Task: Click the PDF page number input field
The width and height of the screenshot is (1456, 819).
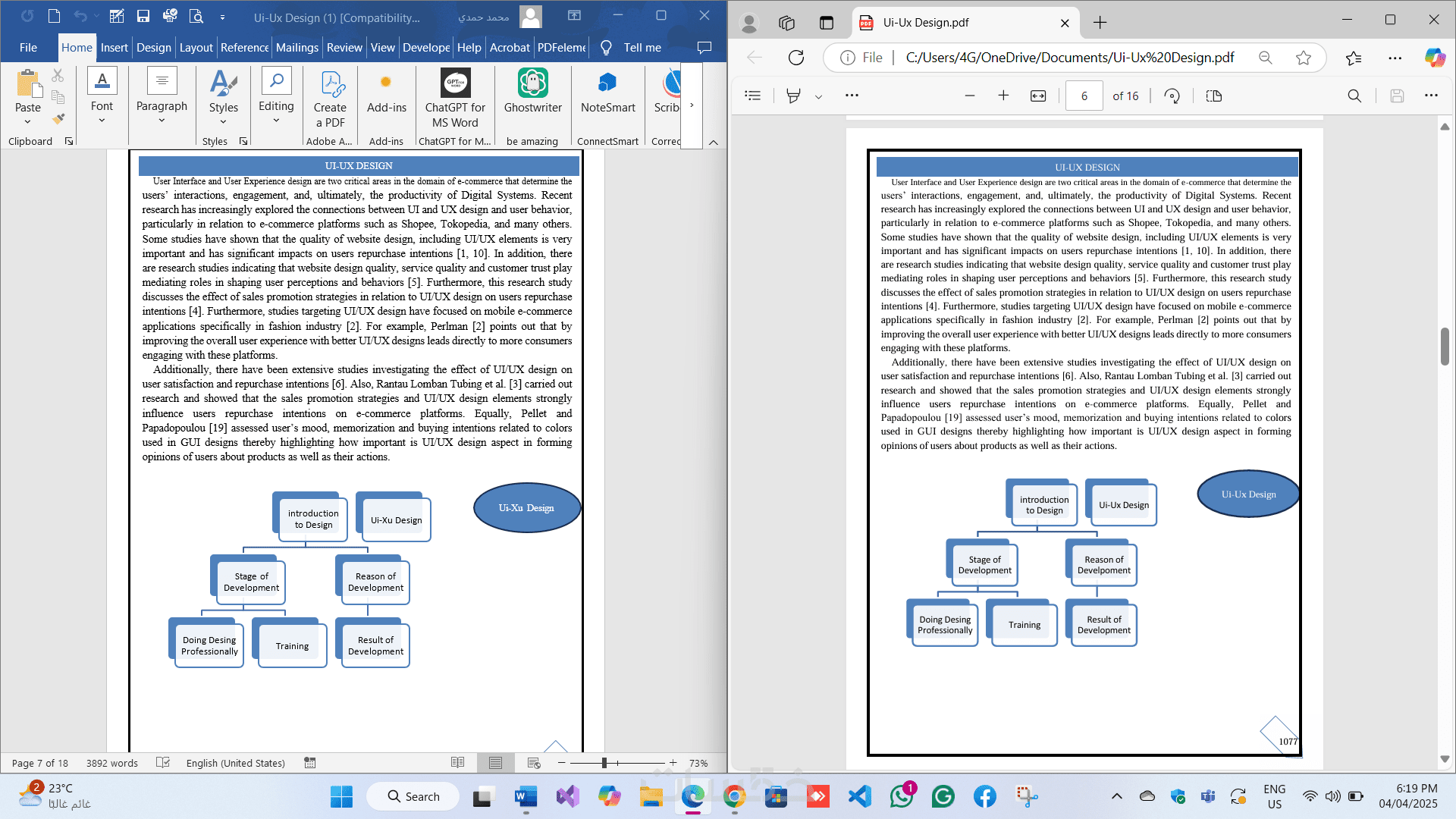Action: point(1084,96)
